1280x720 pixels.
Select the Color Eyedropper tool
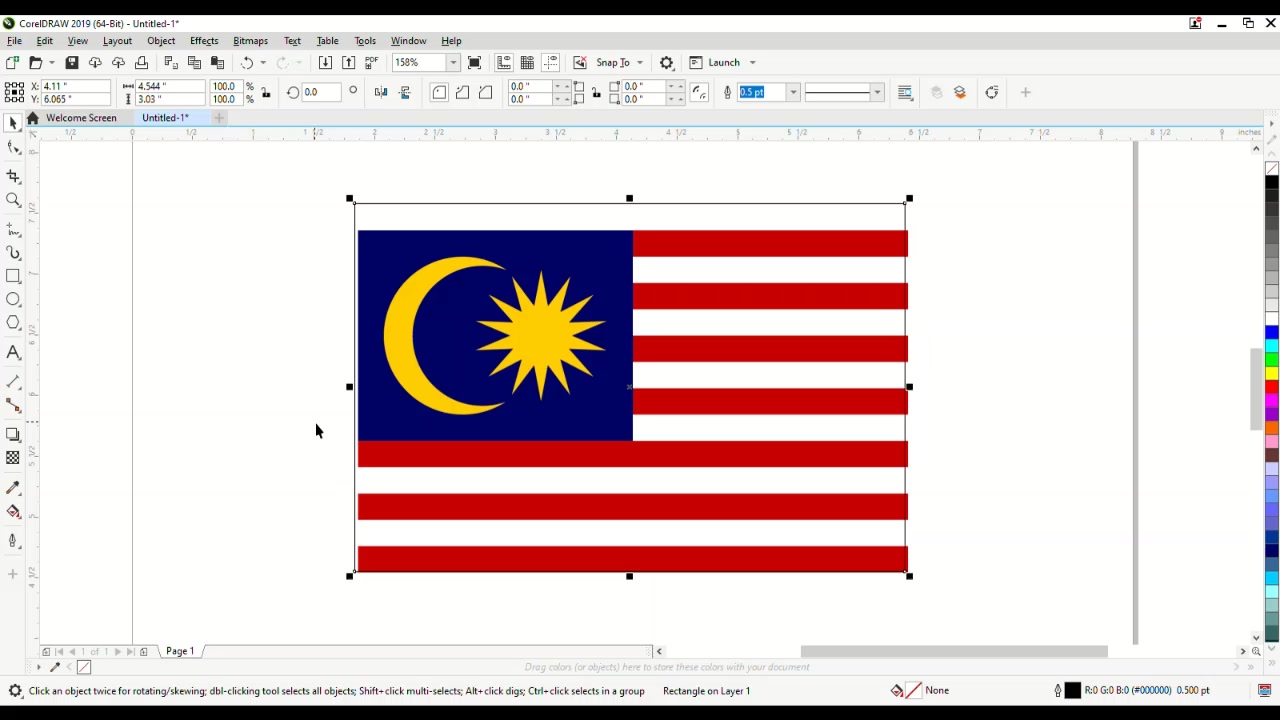tap(13, 488)
